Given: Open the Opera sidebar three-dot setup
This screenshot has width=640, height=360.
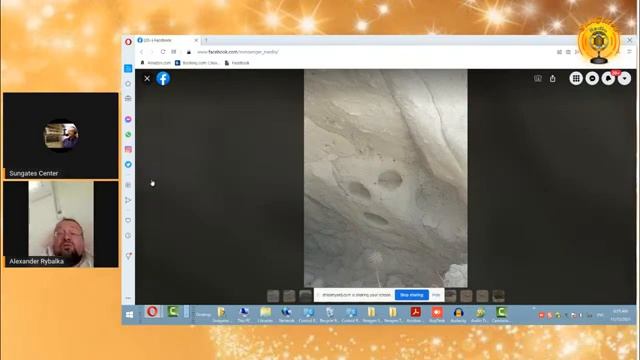Looking at the screenshot, I should [128, 298].
